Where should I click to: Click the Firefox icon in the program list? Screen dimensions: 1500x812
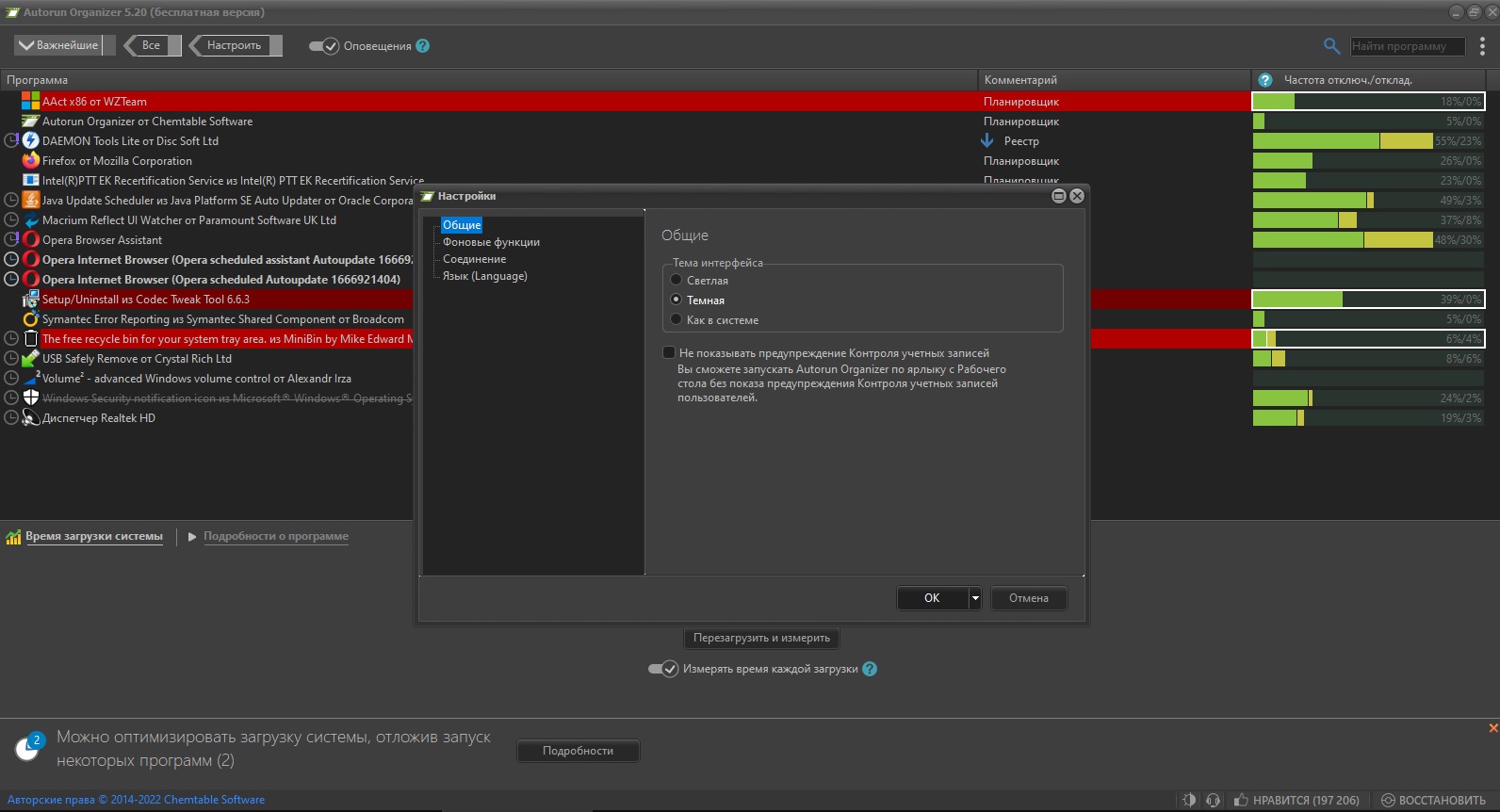30,160
